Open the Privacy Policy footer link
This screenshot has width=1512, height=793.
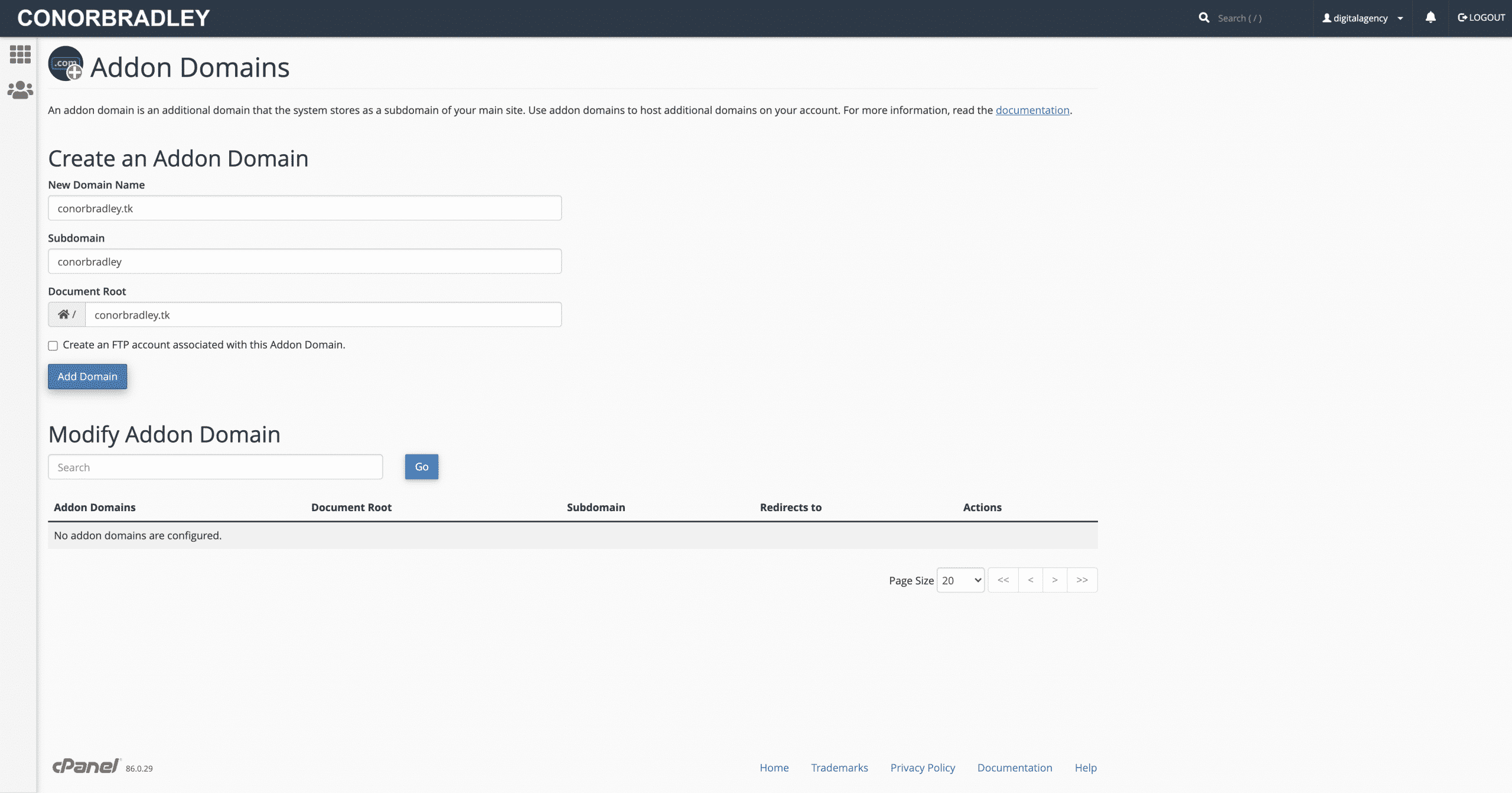pyautogui.click(x=923, y=768)
